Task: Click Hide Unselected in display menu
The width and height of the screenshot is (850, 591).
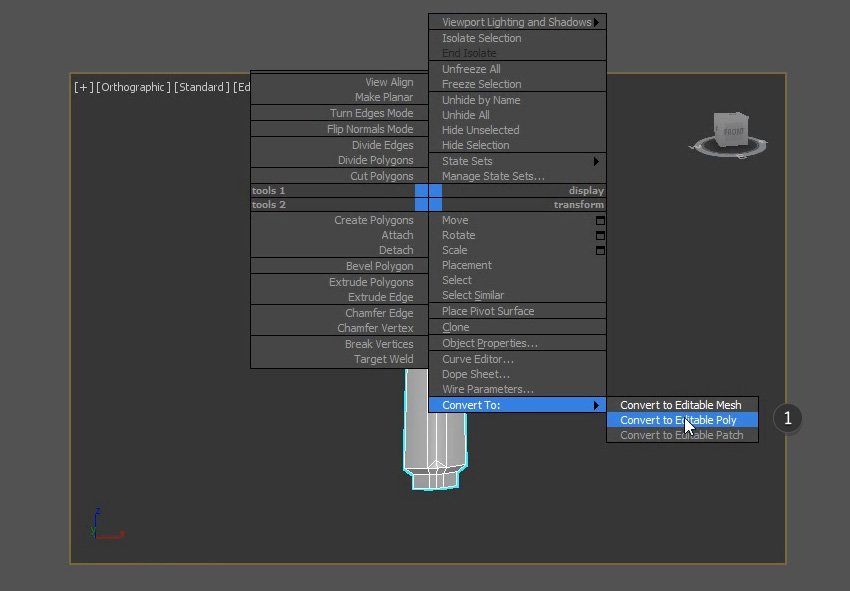Action: pos(480,130)
